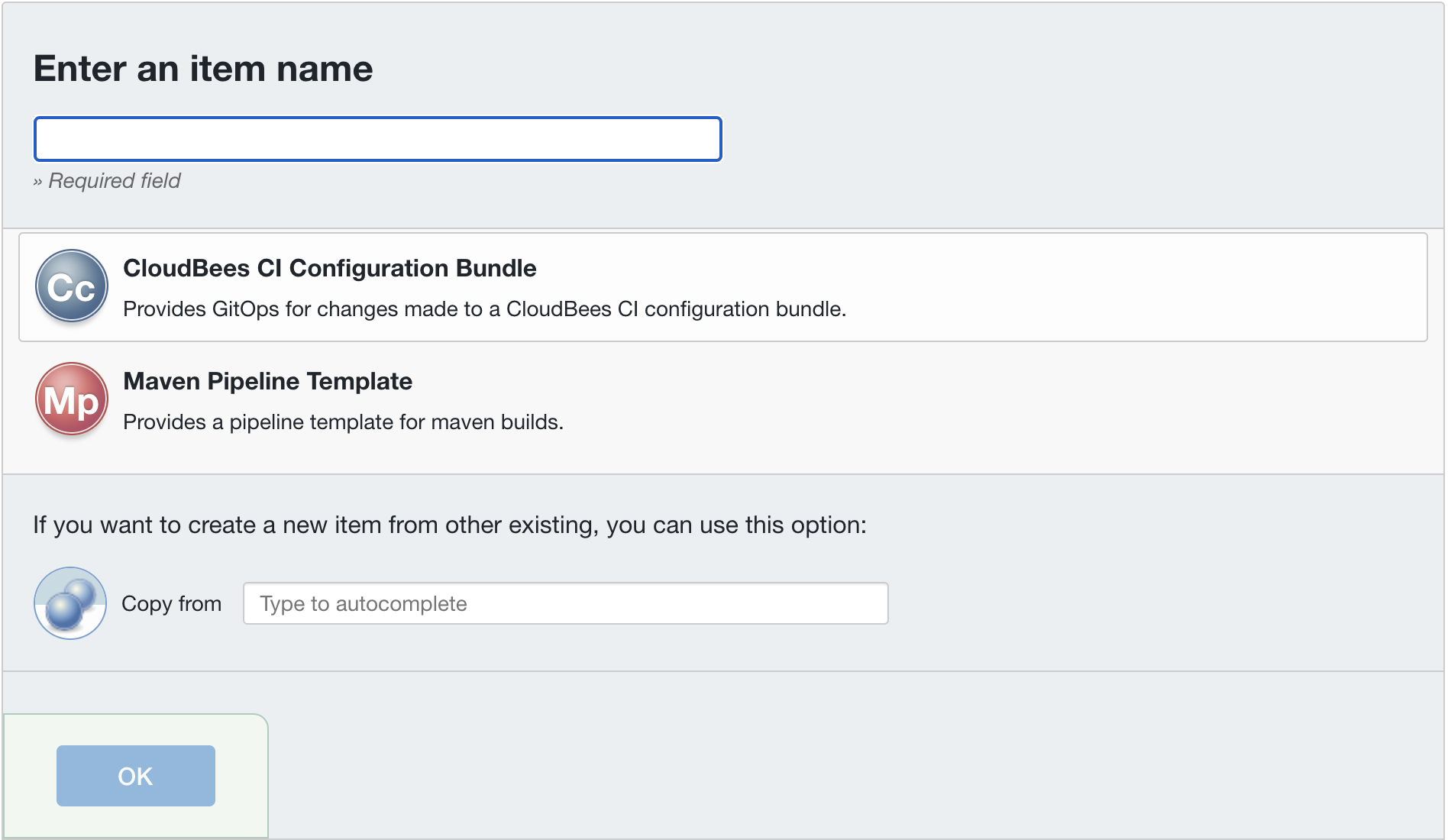Click the 'Required field' validation hint

pyautogui.click(x=114, y=181)
